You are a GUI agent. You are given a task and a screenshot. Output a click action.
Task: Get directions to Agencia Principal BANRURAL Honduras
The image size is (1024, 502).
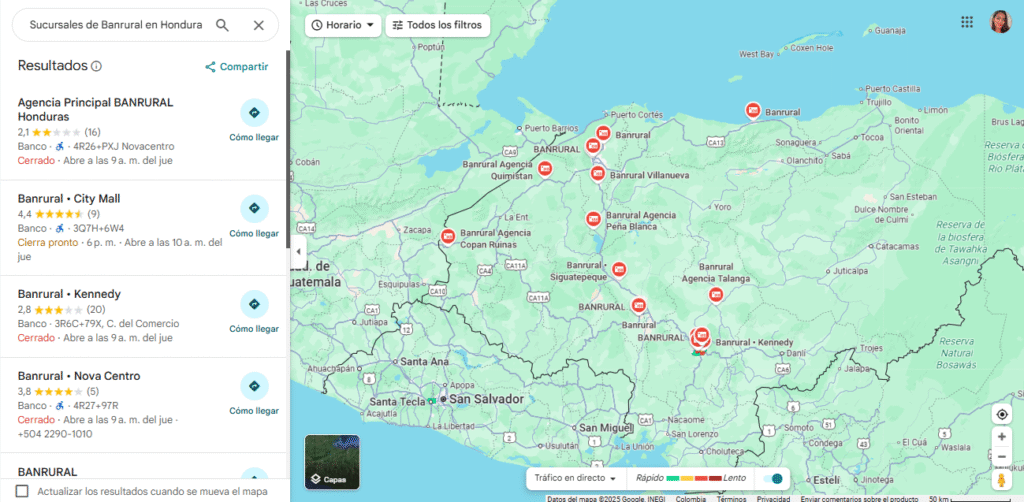click(x=254, y=120)
